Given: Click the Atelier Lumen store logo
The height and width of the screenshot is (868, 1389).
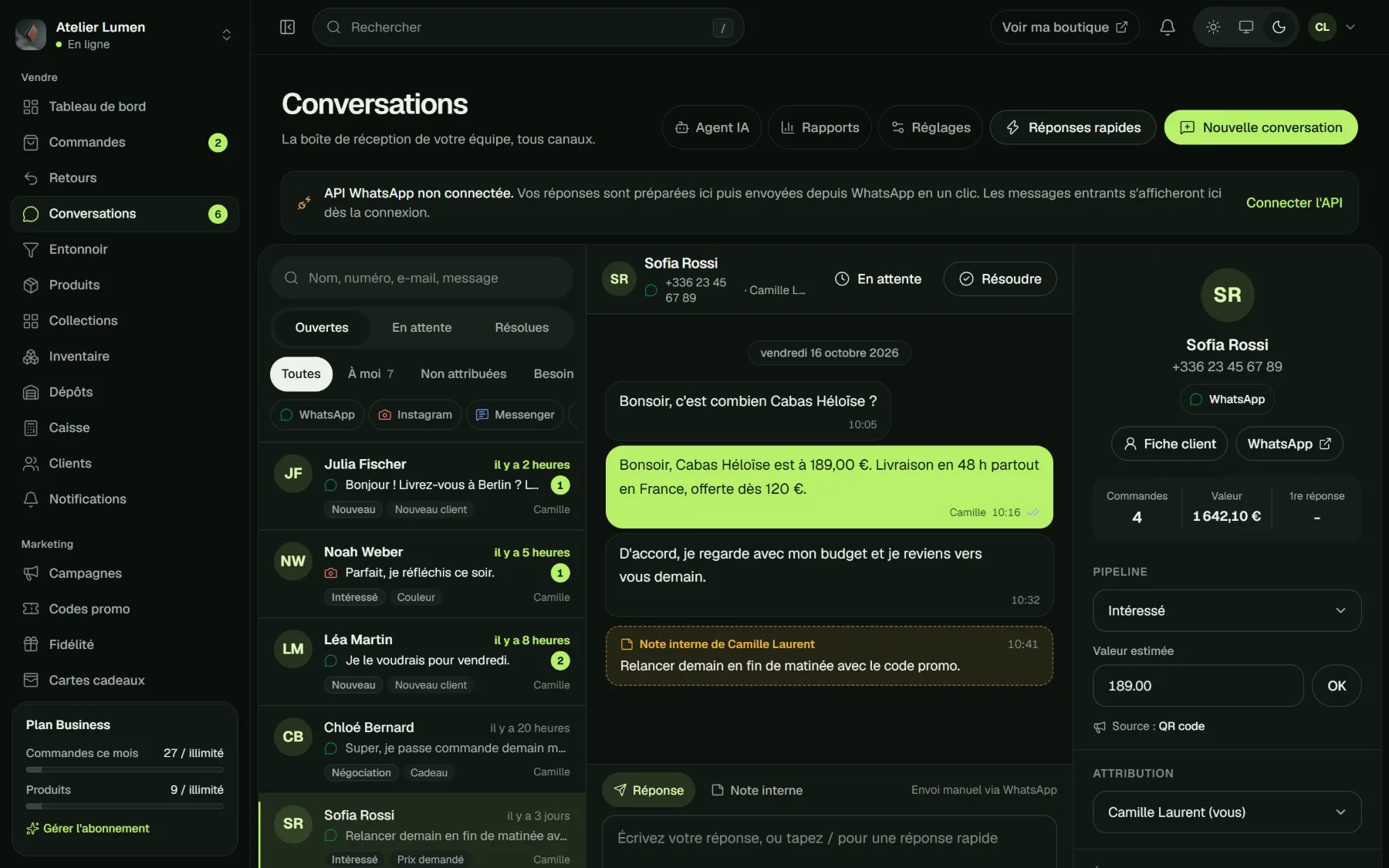Looking at the screenshot, I should pos(31,35).
